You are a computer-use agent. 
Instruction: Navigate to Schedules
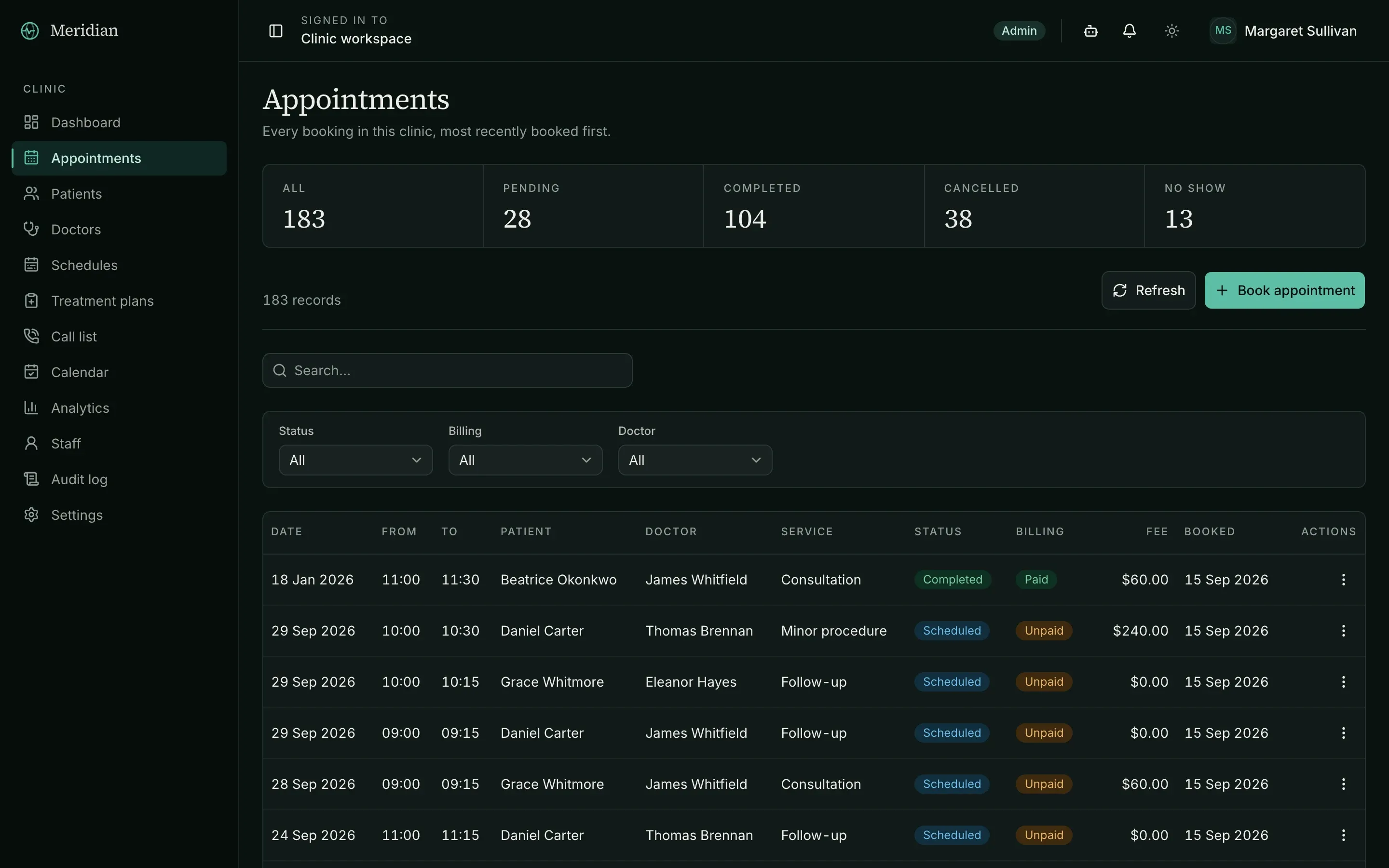119,265
